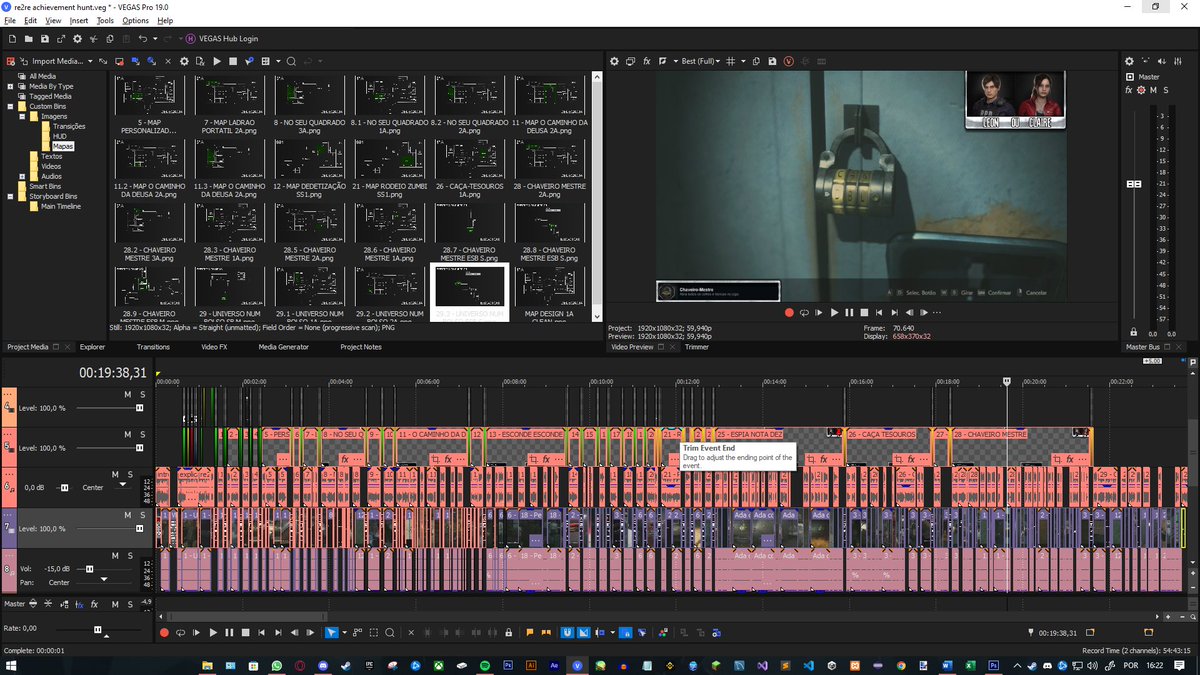The image size is (1200, 675).
Task: Expand the Audios bin
Action: (x=22, y=176)
